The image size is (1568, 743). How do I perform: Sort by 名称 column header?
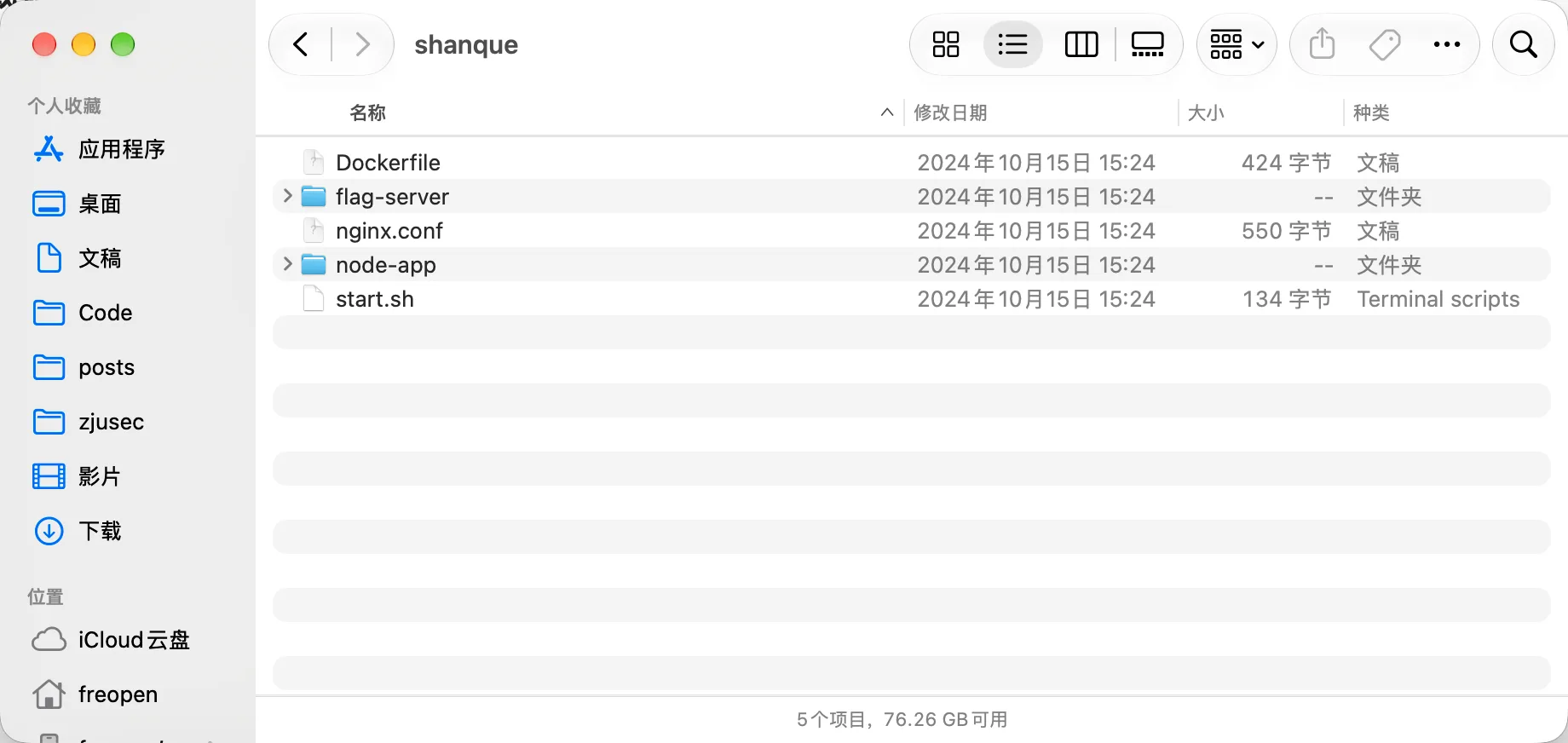[368, 112]
